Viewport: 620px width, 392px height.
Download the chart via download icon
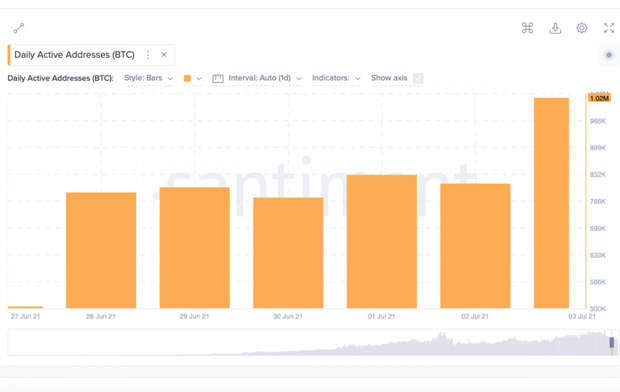pos(555,28)
